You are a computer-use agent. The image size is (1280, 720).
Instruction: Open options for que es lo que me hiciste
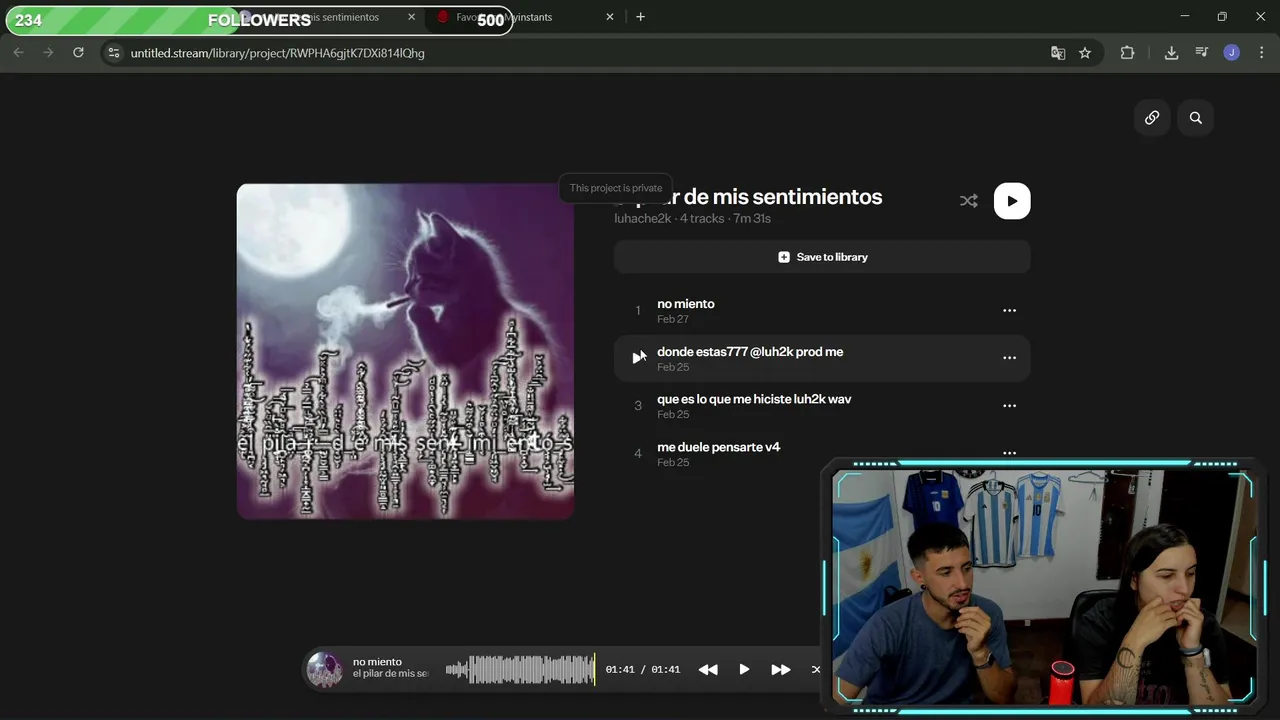point(1009,406)
